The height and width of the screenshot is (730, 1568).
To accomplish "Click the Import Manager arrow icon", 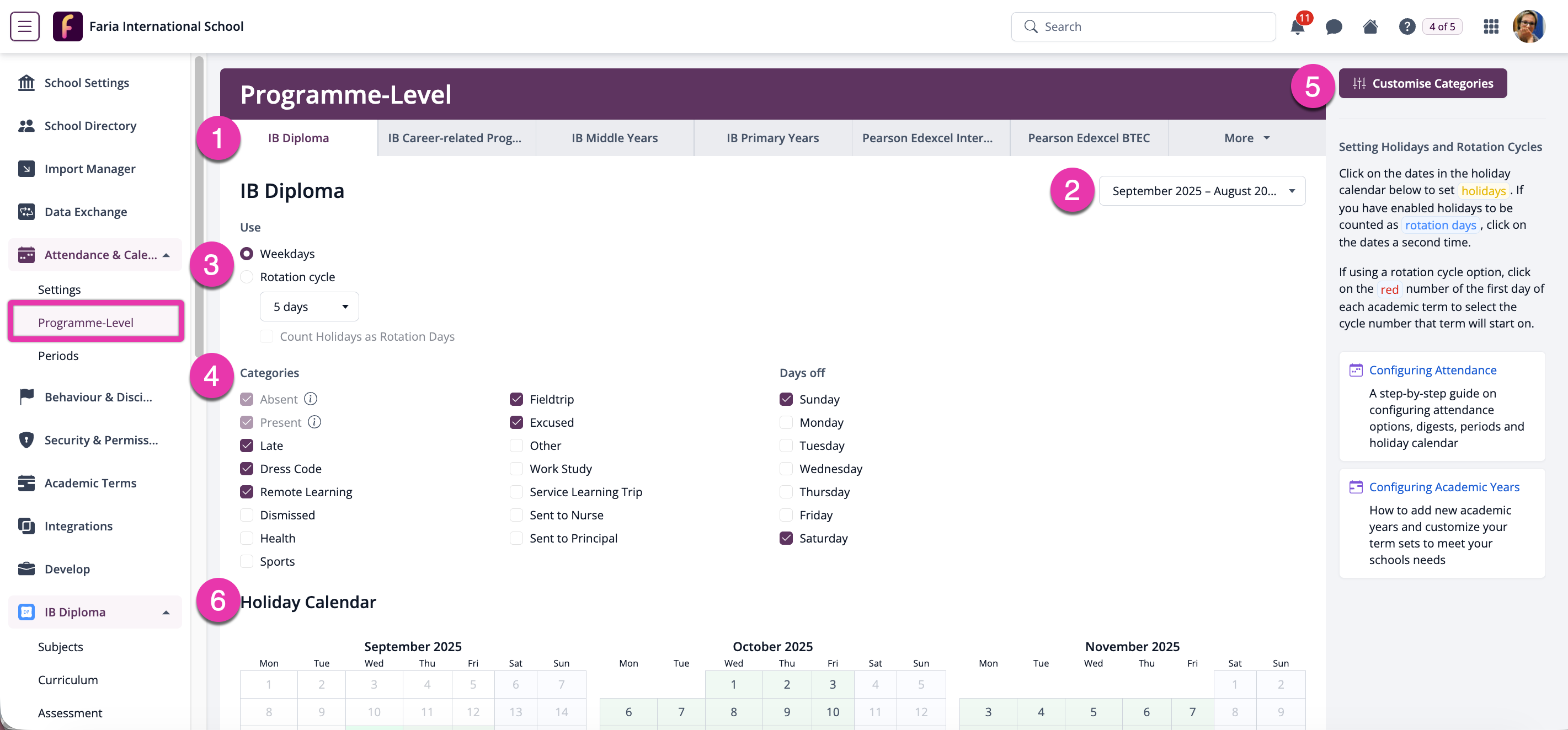I will [26, 169].
